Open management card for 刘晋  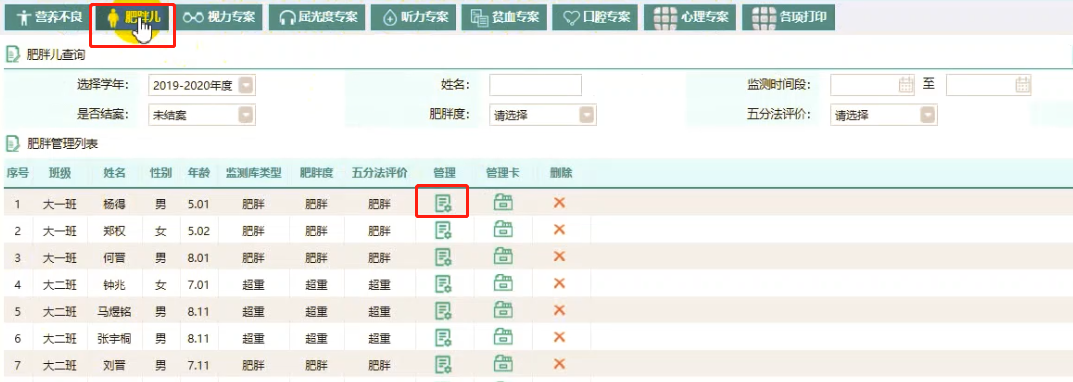(503, 364)
